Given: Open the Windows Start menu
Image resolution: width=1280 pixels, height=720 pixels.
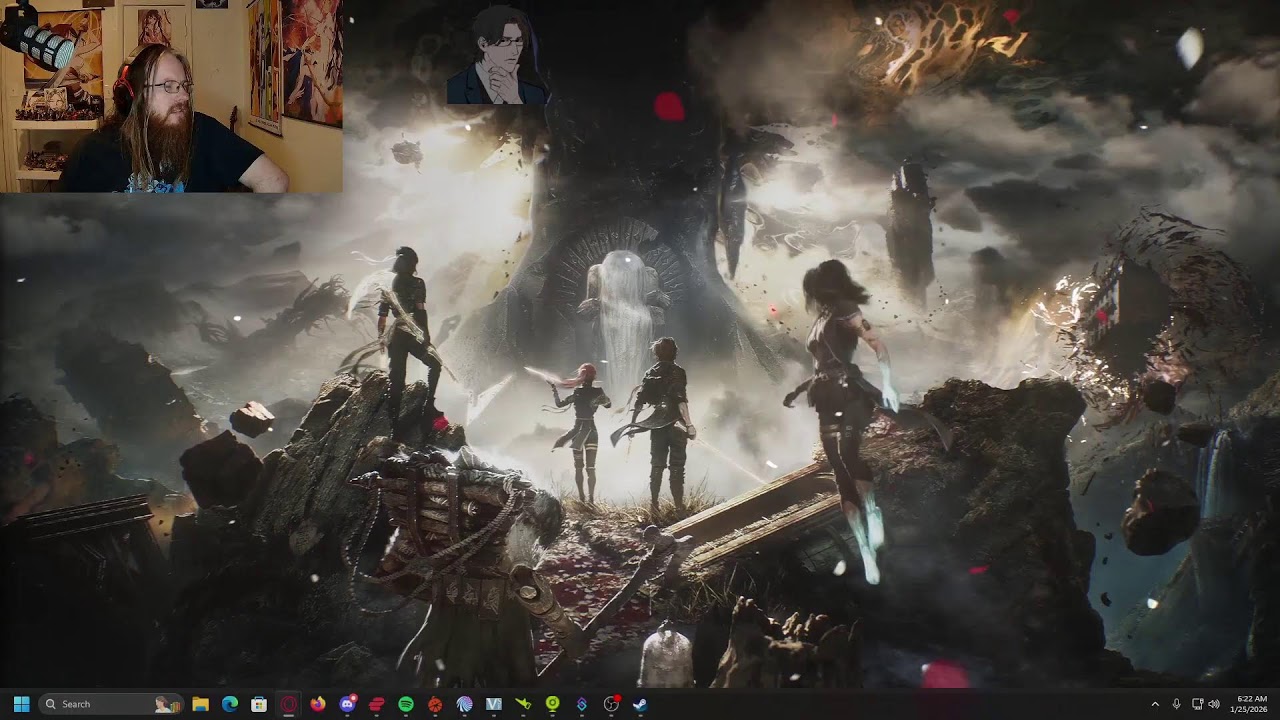Looking at the screenshot, I should coord(22,704).
